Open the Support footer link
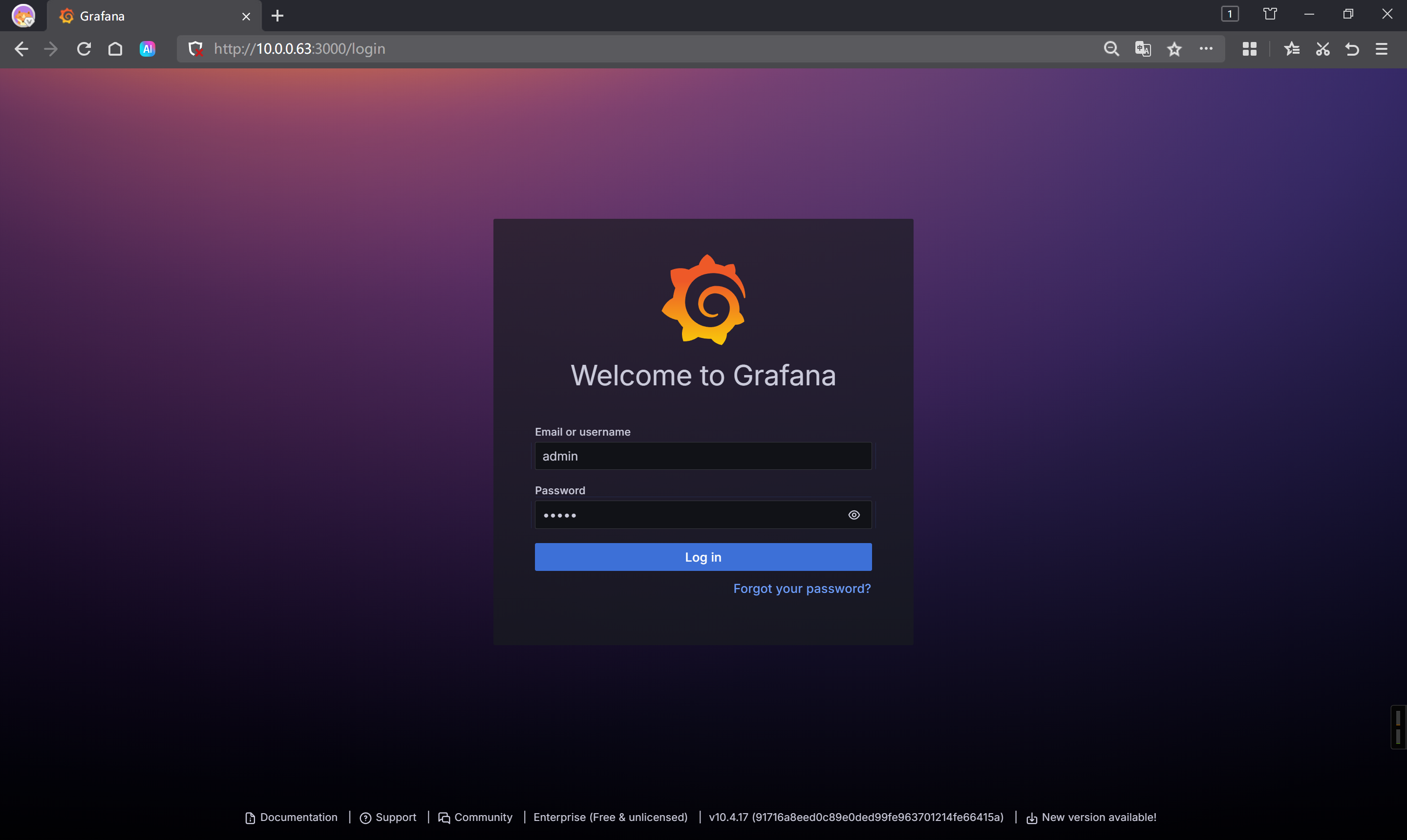 pyautogui.click(x=388, y=818)
